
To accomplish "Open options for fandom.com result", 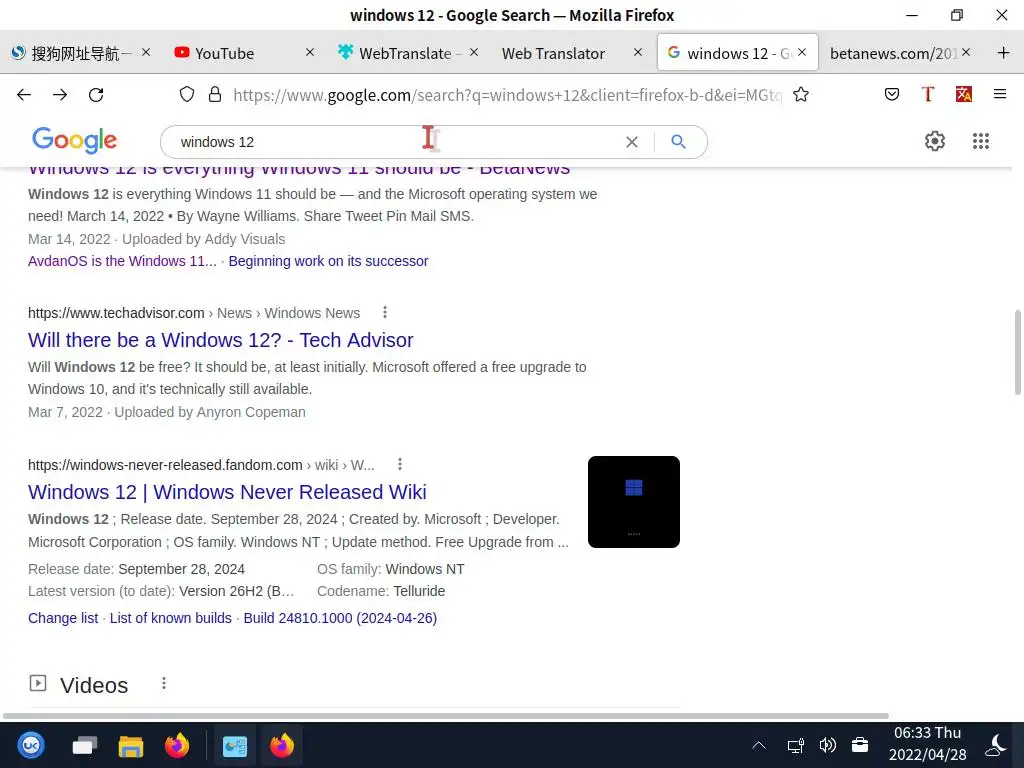I will (400, 464).
